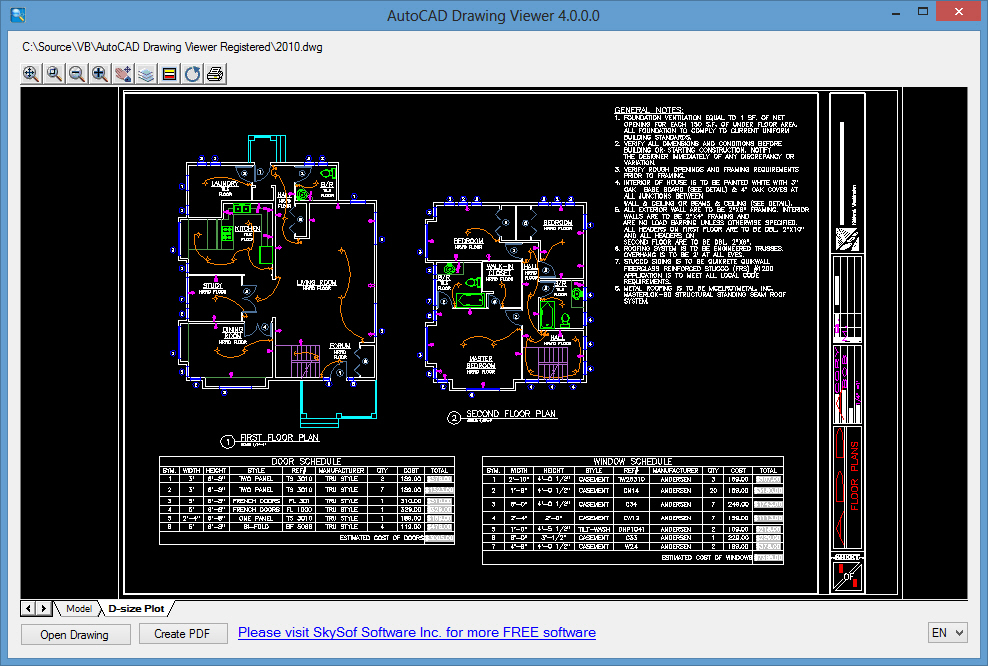Click the Open Drawing button
Screen dimensions: 988x666
75,634
